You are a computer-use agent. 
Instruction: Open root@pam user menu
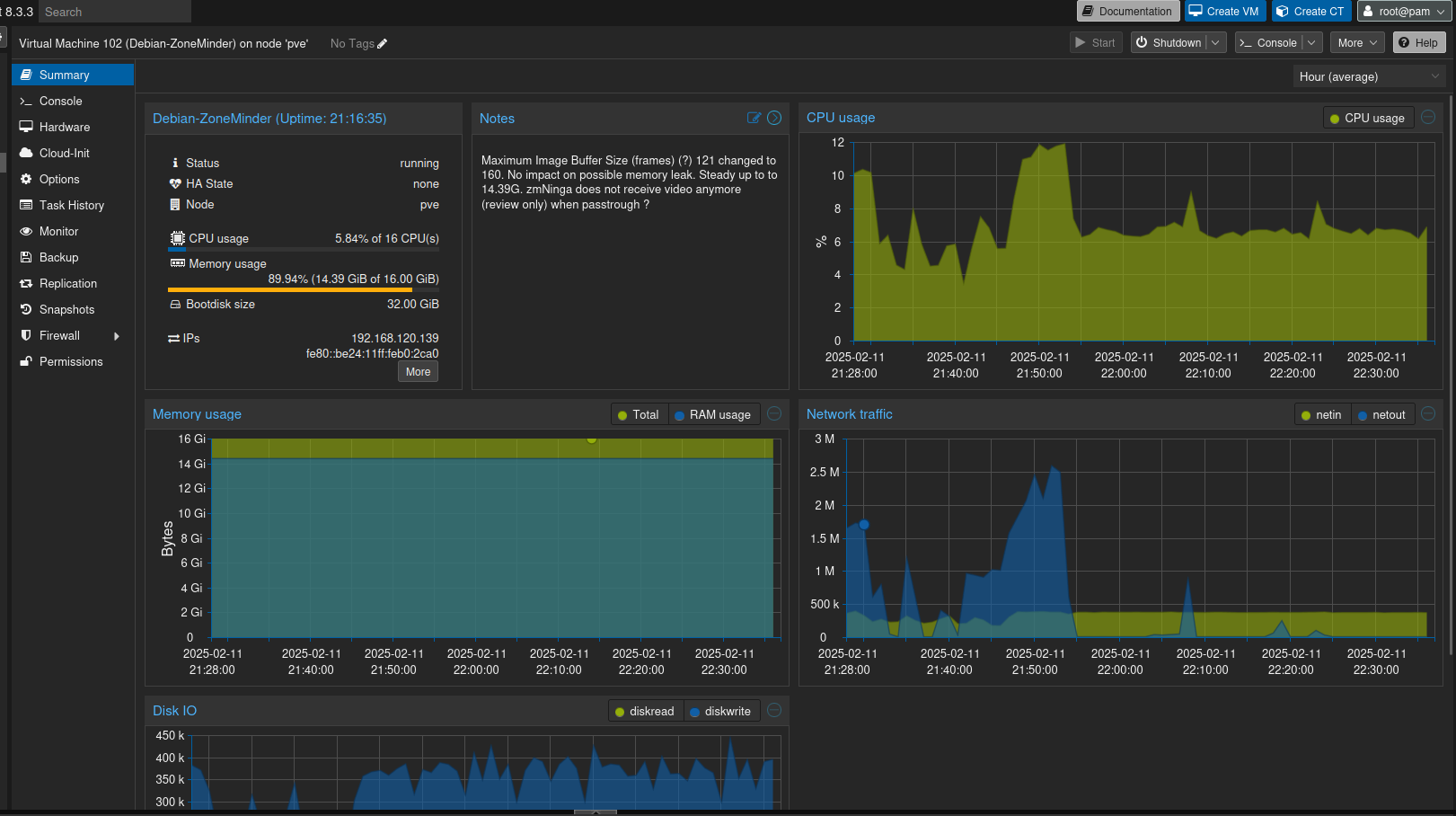pyautogui.click(x=1404, y=11)
